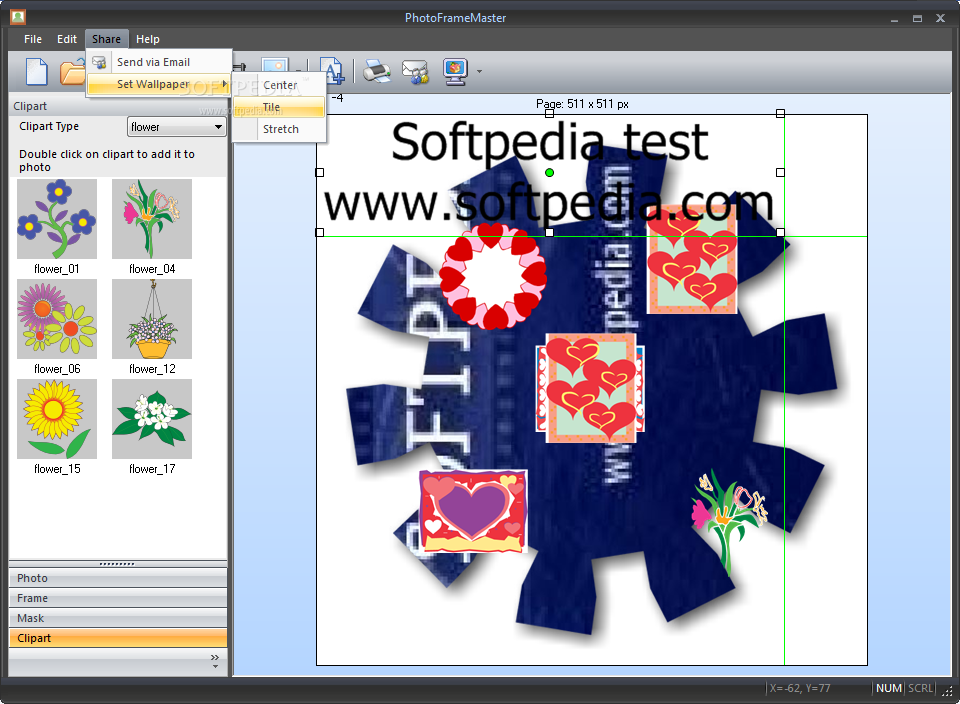Click the SCRL status bar indicator
The height and width of the screenshot is (704, 960).
[x=920, y=688]
